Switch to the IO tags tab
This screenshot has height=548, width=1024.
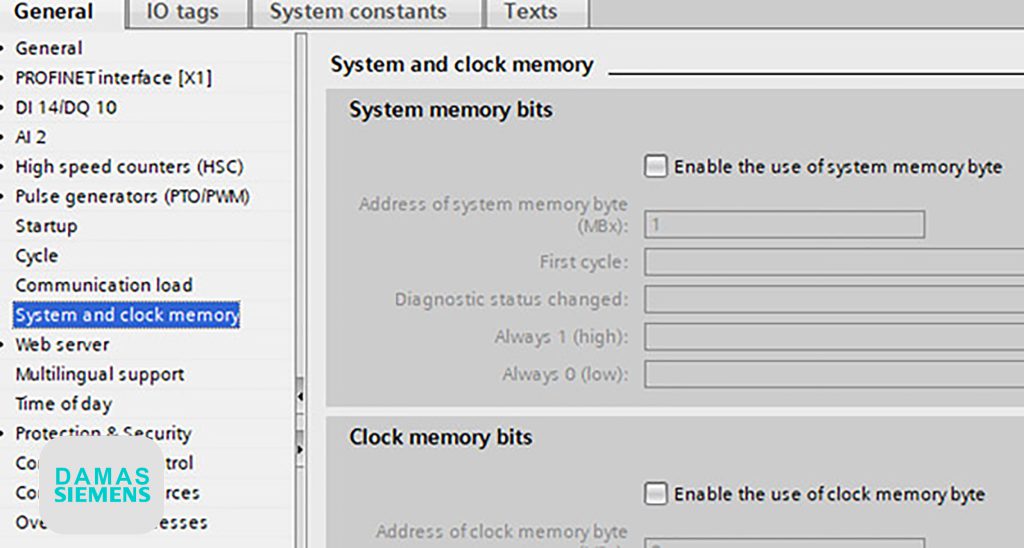coord(182,12)
